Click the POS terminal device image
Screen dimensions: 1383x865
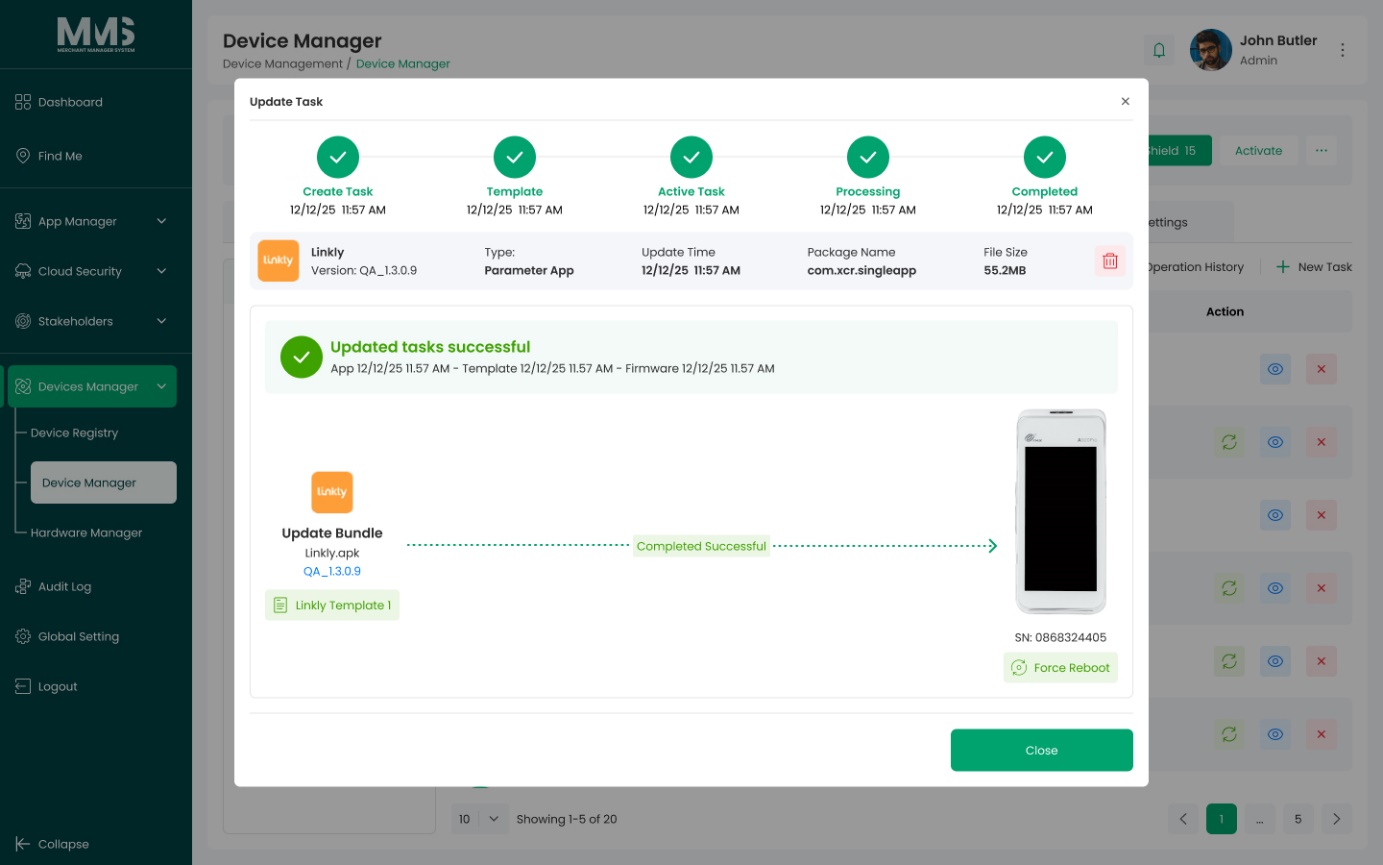click(x=1061, y=511)
